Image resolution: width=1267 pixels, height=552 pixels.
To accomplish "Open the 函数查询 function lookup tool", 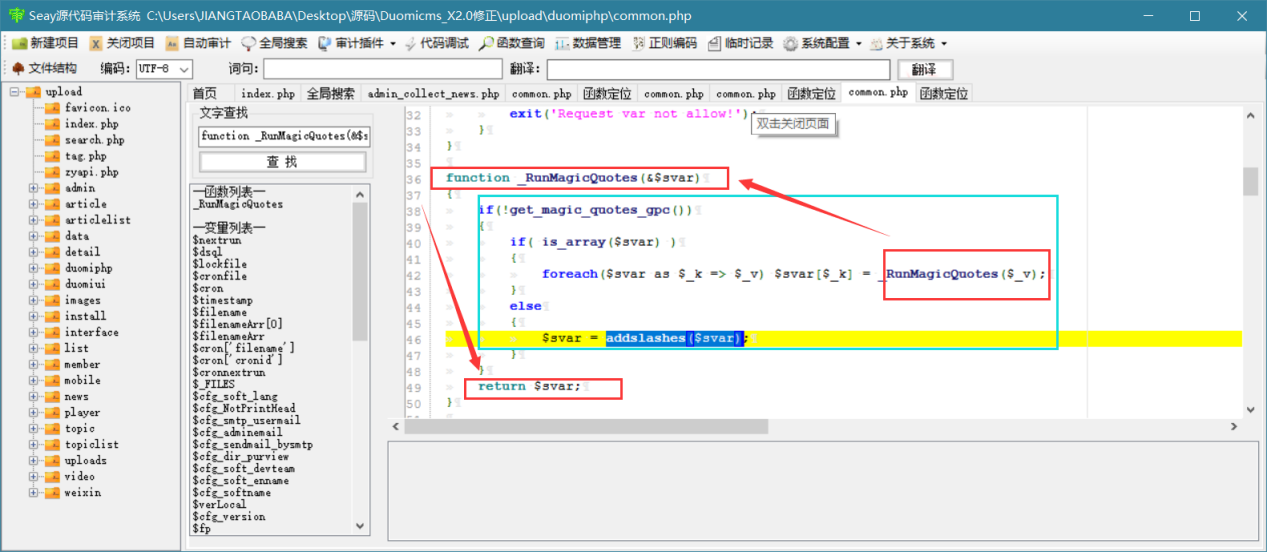I will click(x=512, y=43).
